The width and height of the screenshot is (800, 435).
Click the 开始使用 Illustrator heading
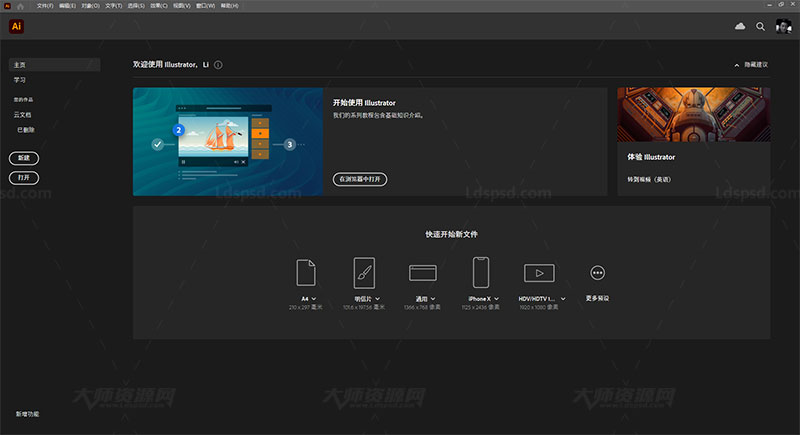[364, 103]
